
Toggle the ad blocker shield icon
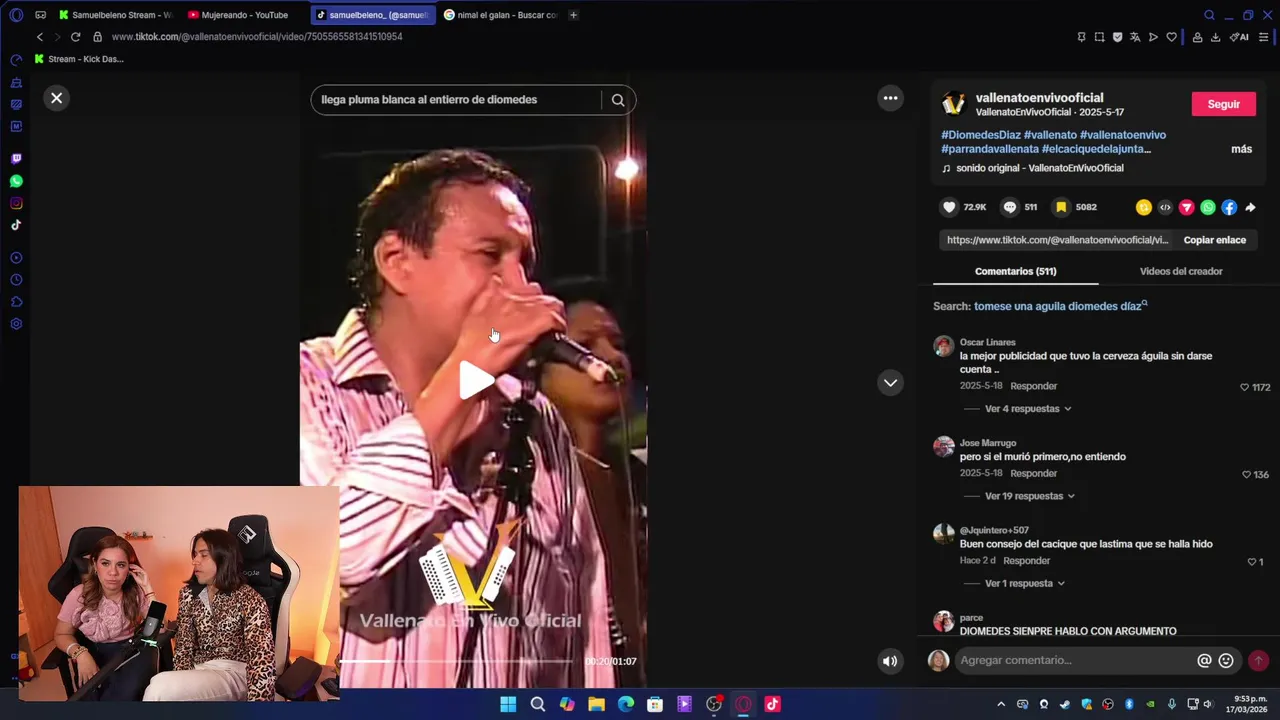(x=1117, y=37)
